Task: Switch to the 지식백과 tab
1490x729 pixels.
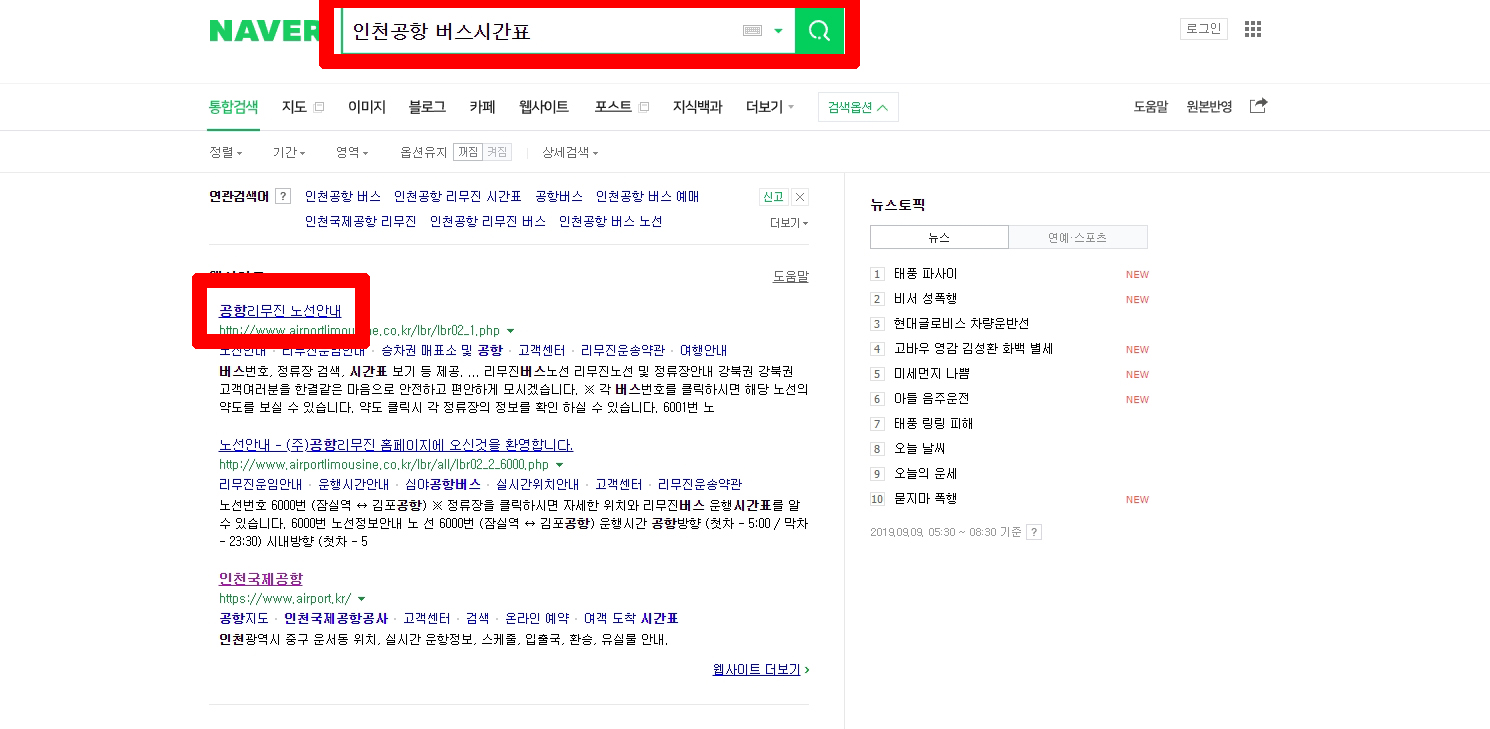Action: [697, 107]
